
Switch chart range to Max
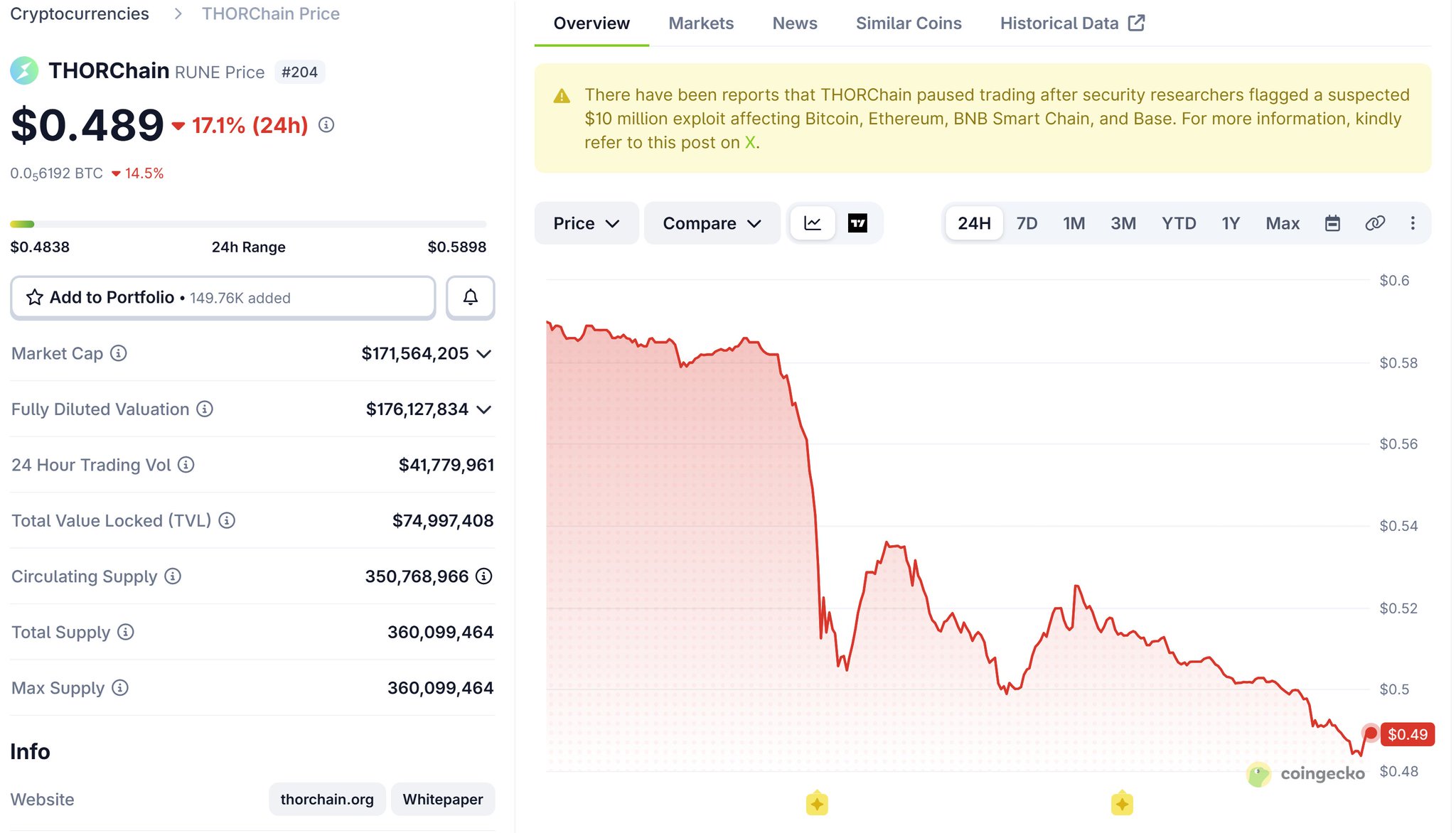pyautogui.click(x=1282, y=223)
